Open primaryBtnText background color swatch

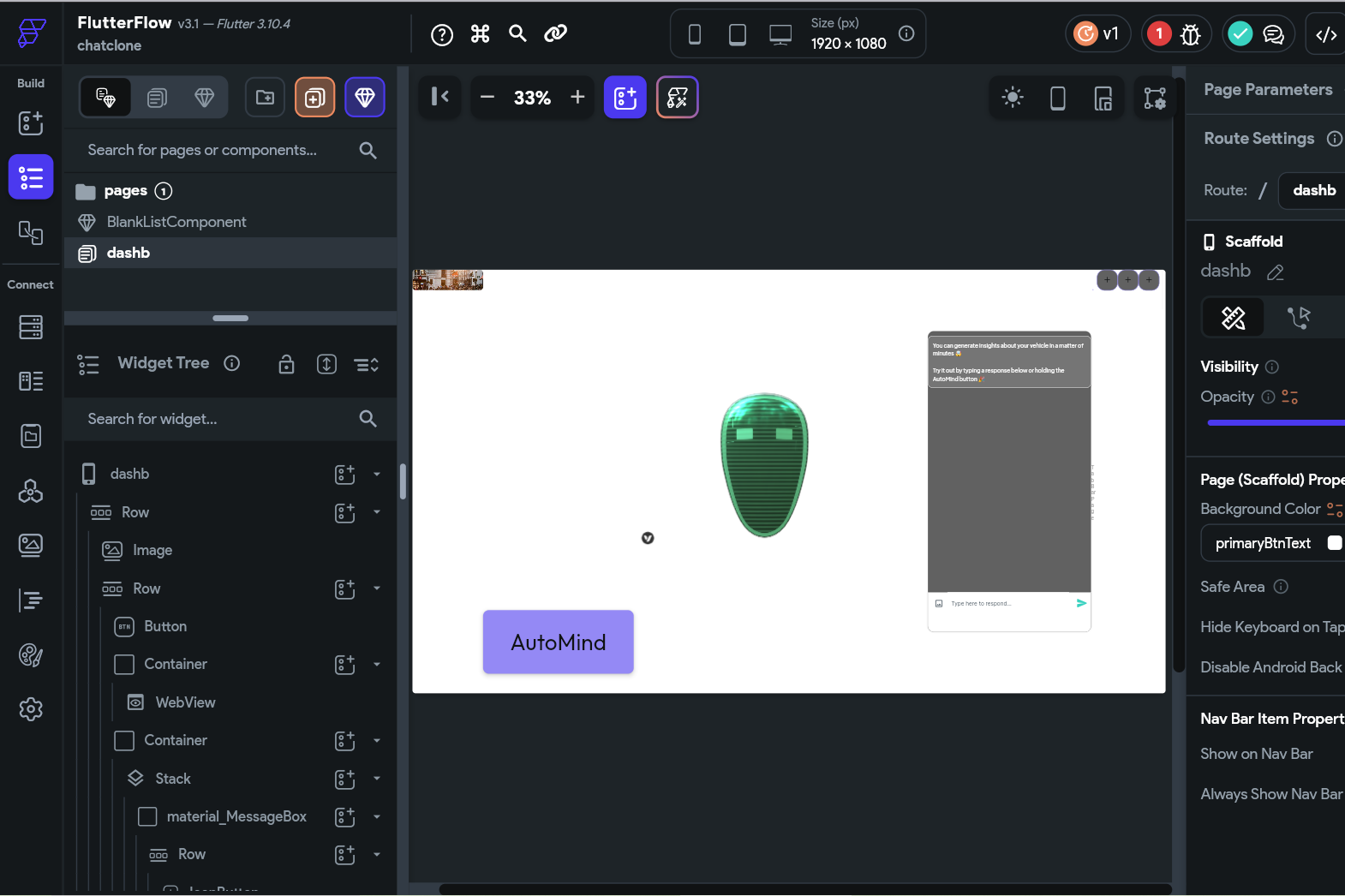pos(1335,543)
